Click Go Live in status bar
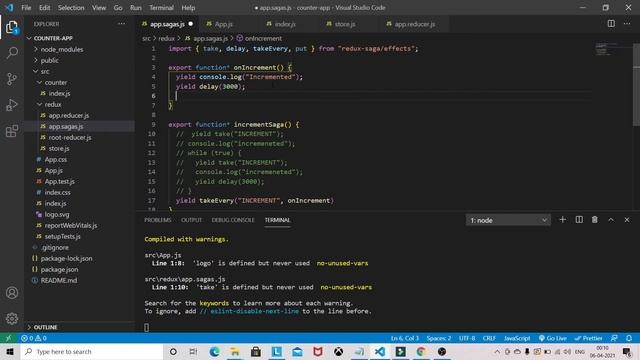 [x=553, y=338]
